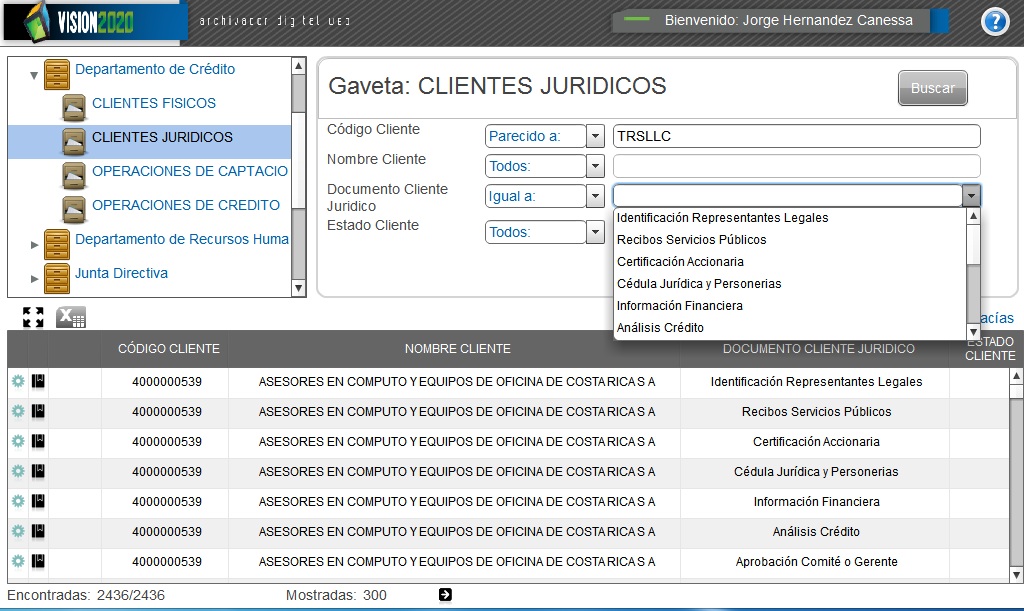Open Departamento de Crédito cabinet label
1024x611 pixels.
[155, 69]
